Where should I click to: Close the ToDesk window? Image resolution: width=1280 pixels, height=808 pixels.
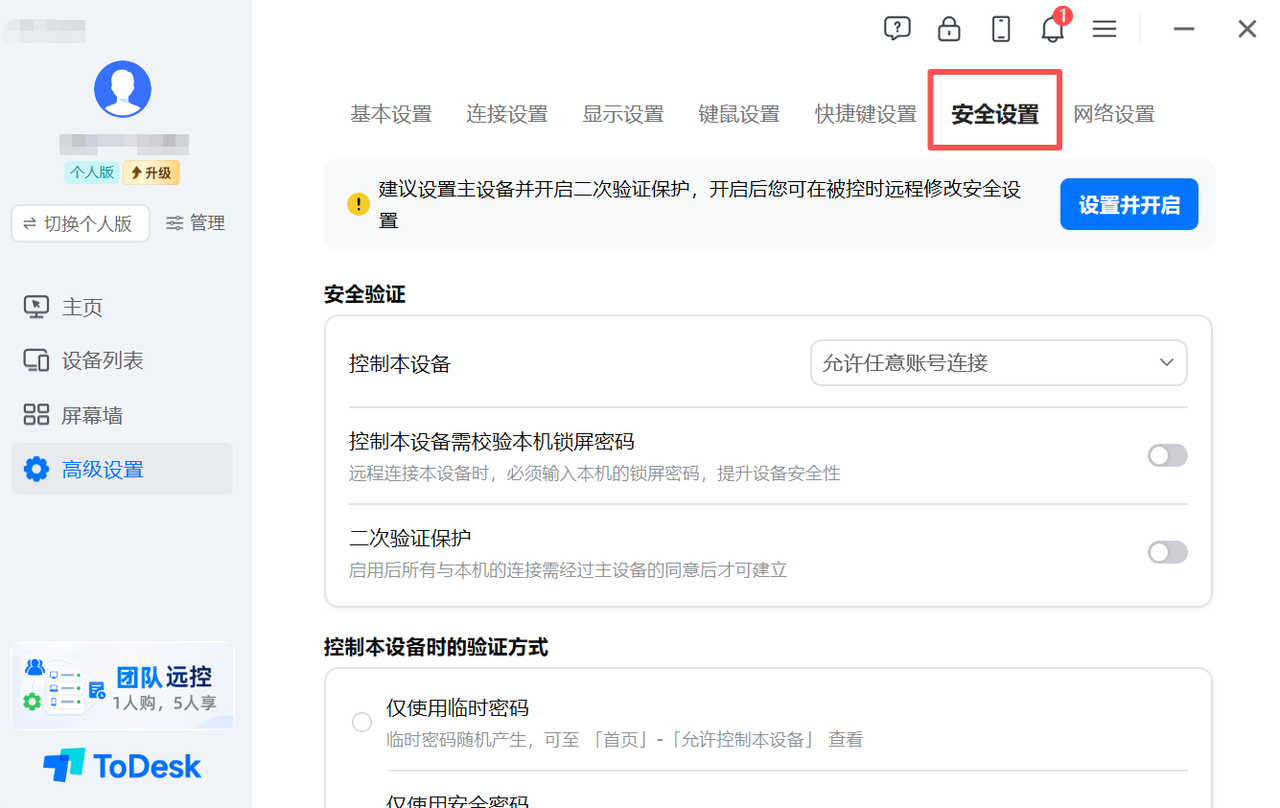pyautogui.click(x=1247, y=29)
